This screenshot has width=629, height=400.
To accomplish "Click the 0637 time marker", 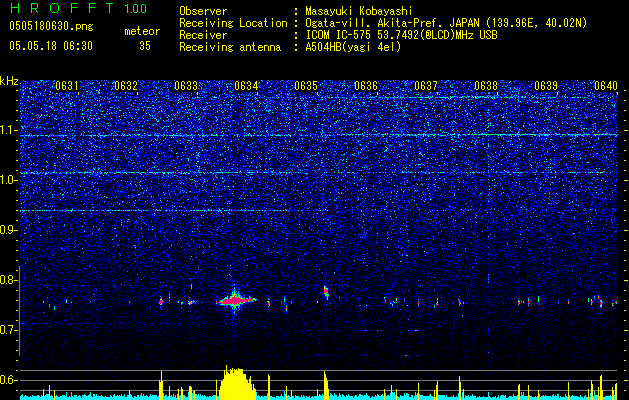I will (426, 86).
